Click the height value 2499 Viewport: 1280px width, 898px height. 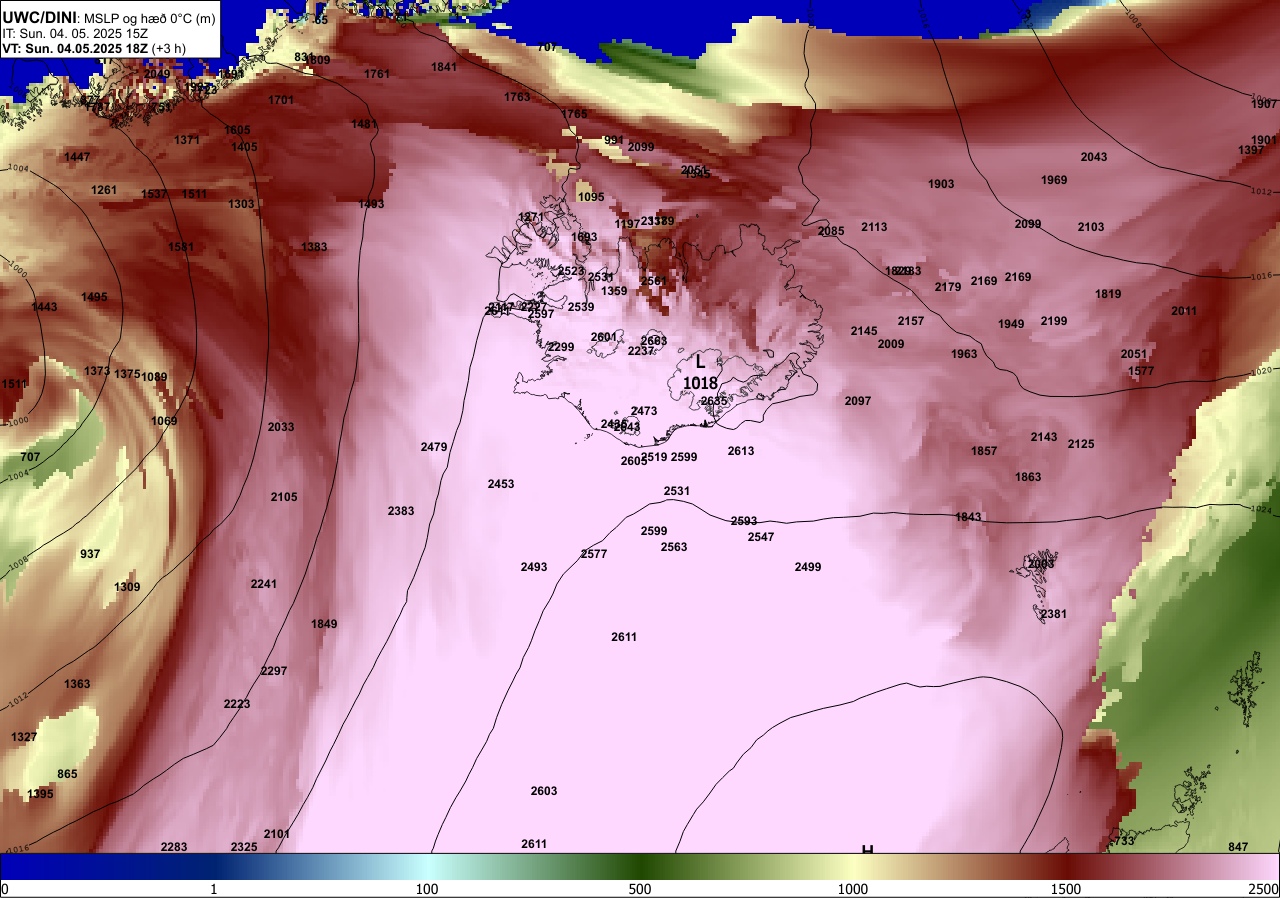pyautogui.click(x=808, y=567)
